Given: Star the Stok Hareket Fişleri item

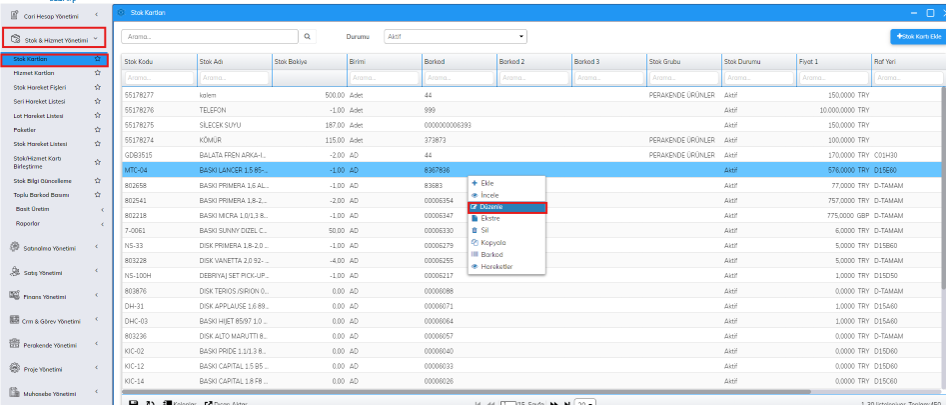Looking at the screenshot, I should 97,87.
